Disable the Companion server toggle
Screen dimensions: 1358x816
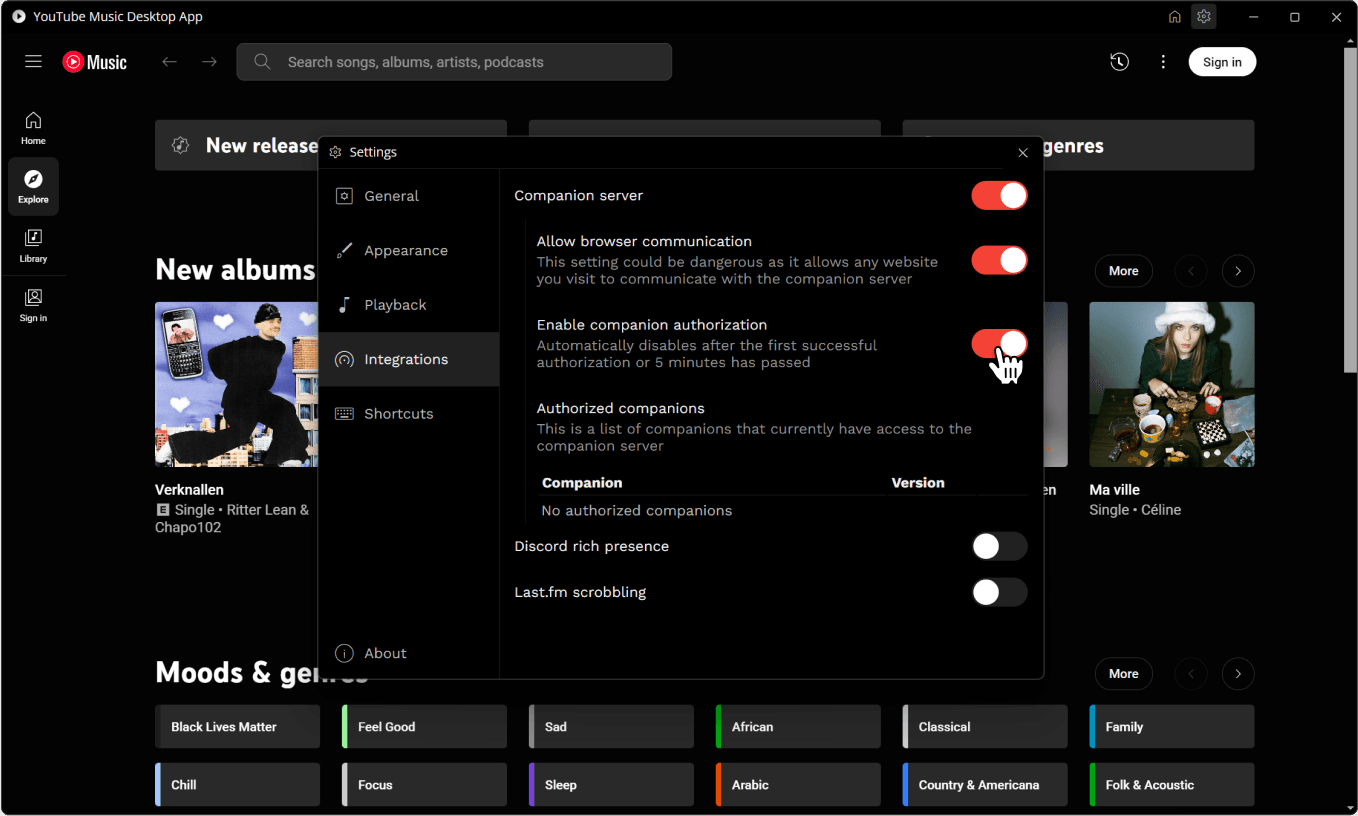pos(999,195)
